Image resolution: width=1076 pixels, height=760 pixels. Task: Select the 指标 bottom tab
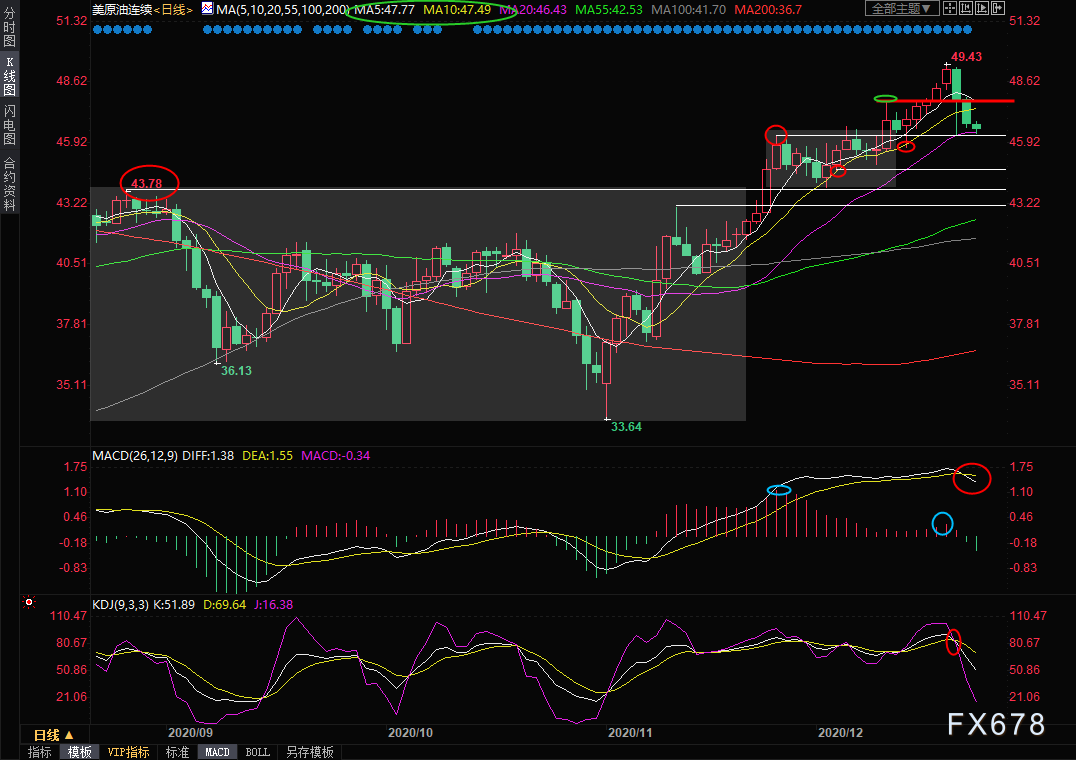point(40,752)
